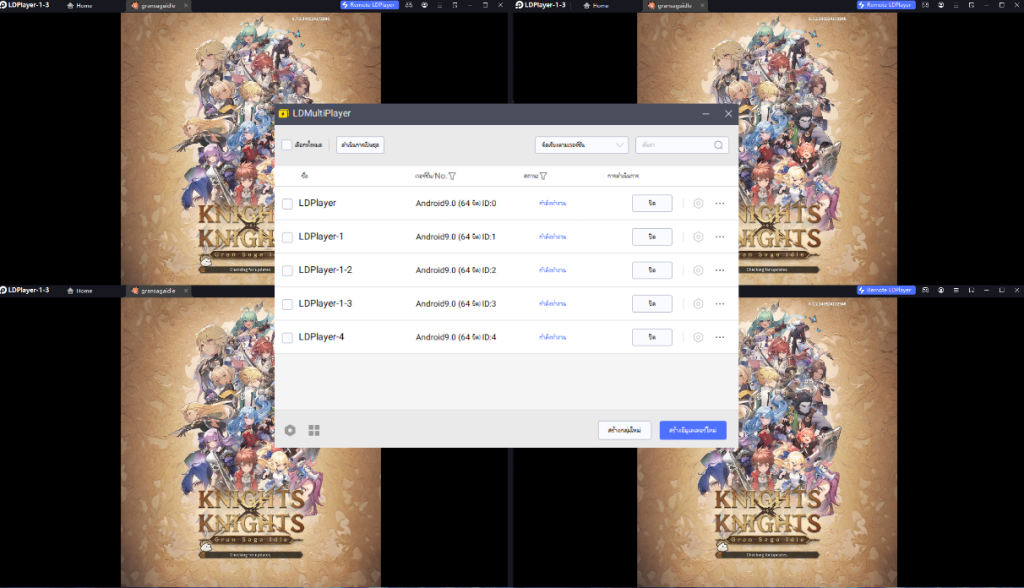Click the grid arrange-windows icon
1024x588 pixels.
coord(314,430)
